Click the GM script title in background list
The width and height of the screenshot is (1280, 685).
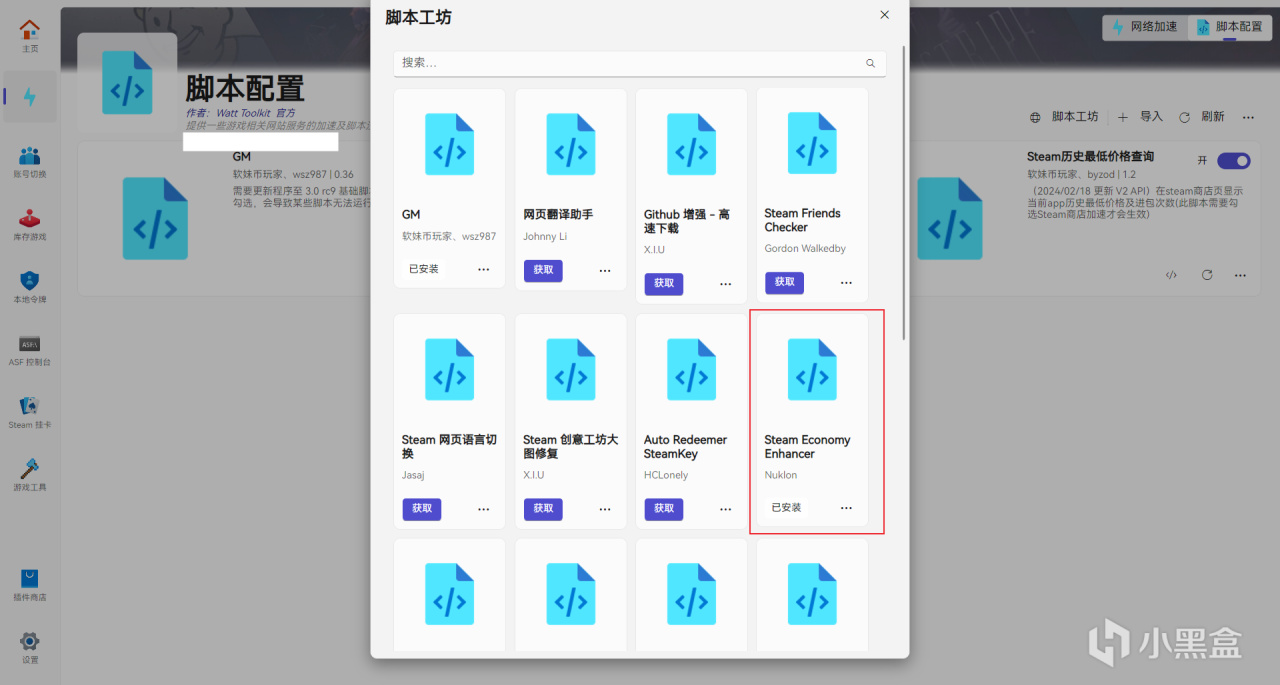tap(242, 157)
